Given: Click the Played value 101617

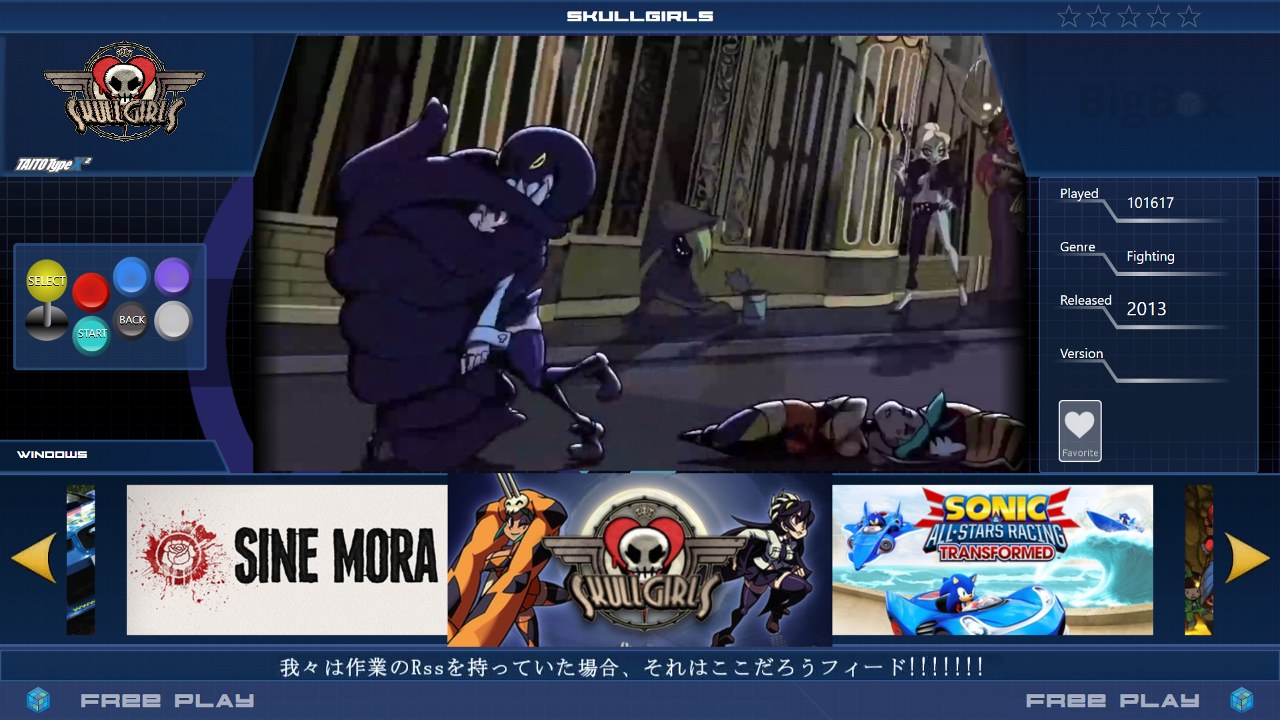Looking at the screenshot, I should click(x=1150, y=203).
